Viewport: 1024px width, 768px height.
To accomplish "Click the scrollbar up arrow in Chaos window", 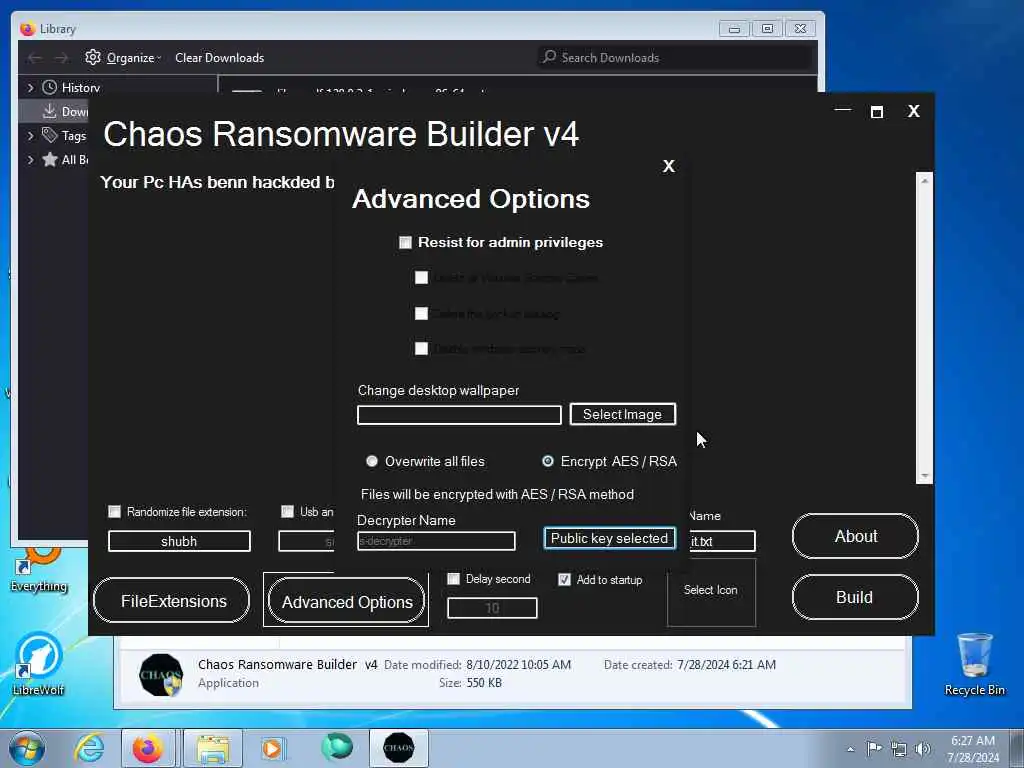I will (x=925, y=180).
